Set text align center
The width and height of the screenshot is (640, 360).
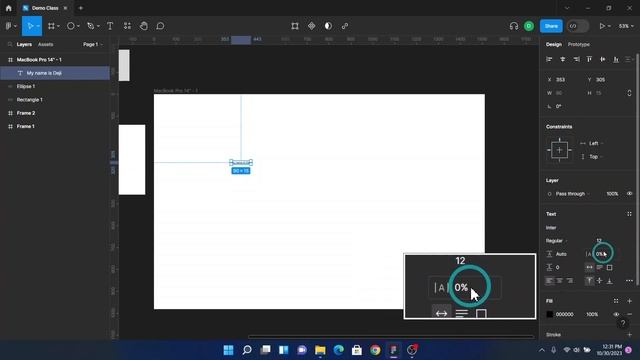point(560,281)
